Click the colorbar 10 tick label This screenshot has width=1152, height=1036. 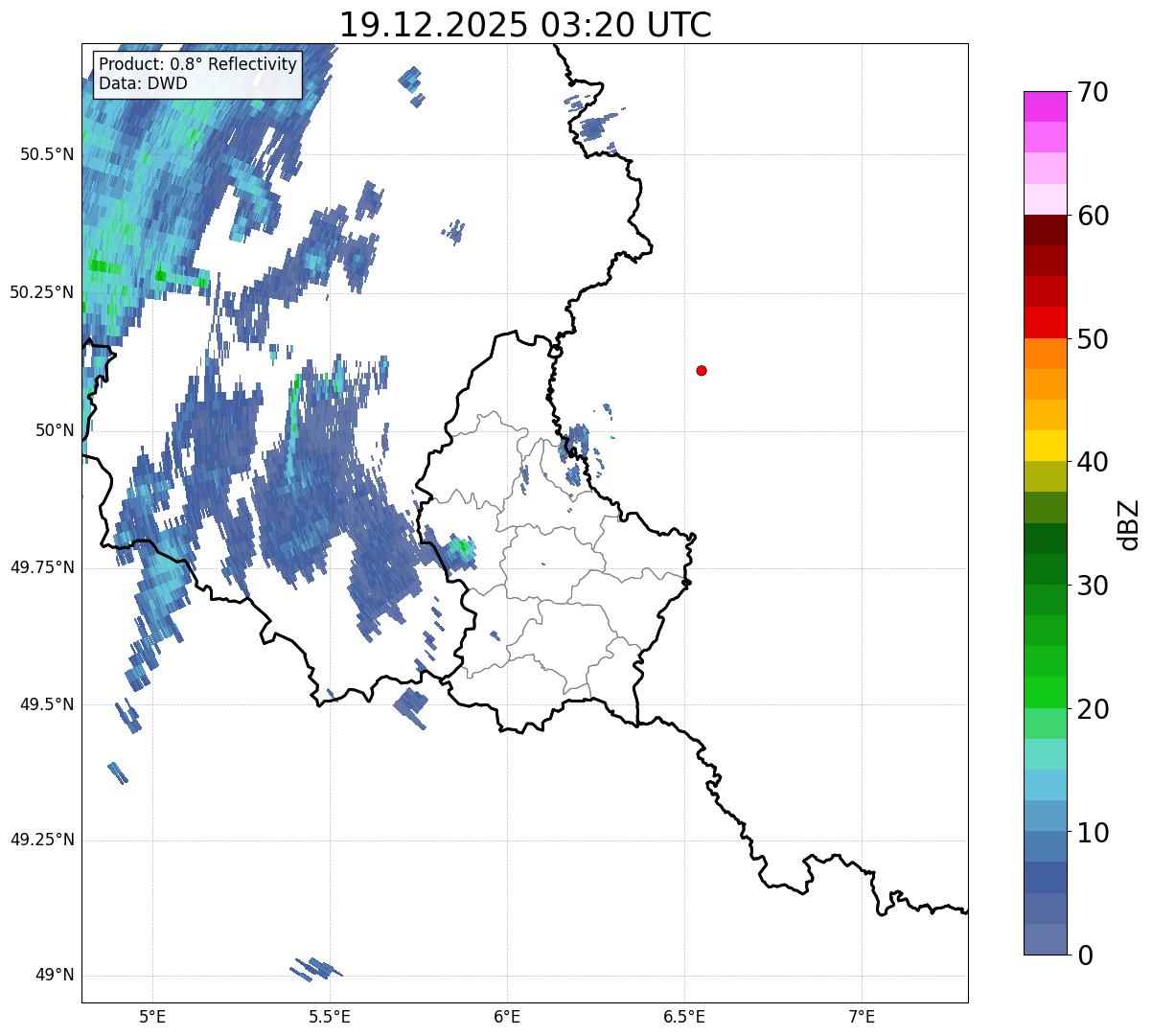click(1093, 833)
